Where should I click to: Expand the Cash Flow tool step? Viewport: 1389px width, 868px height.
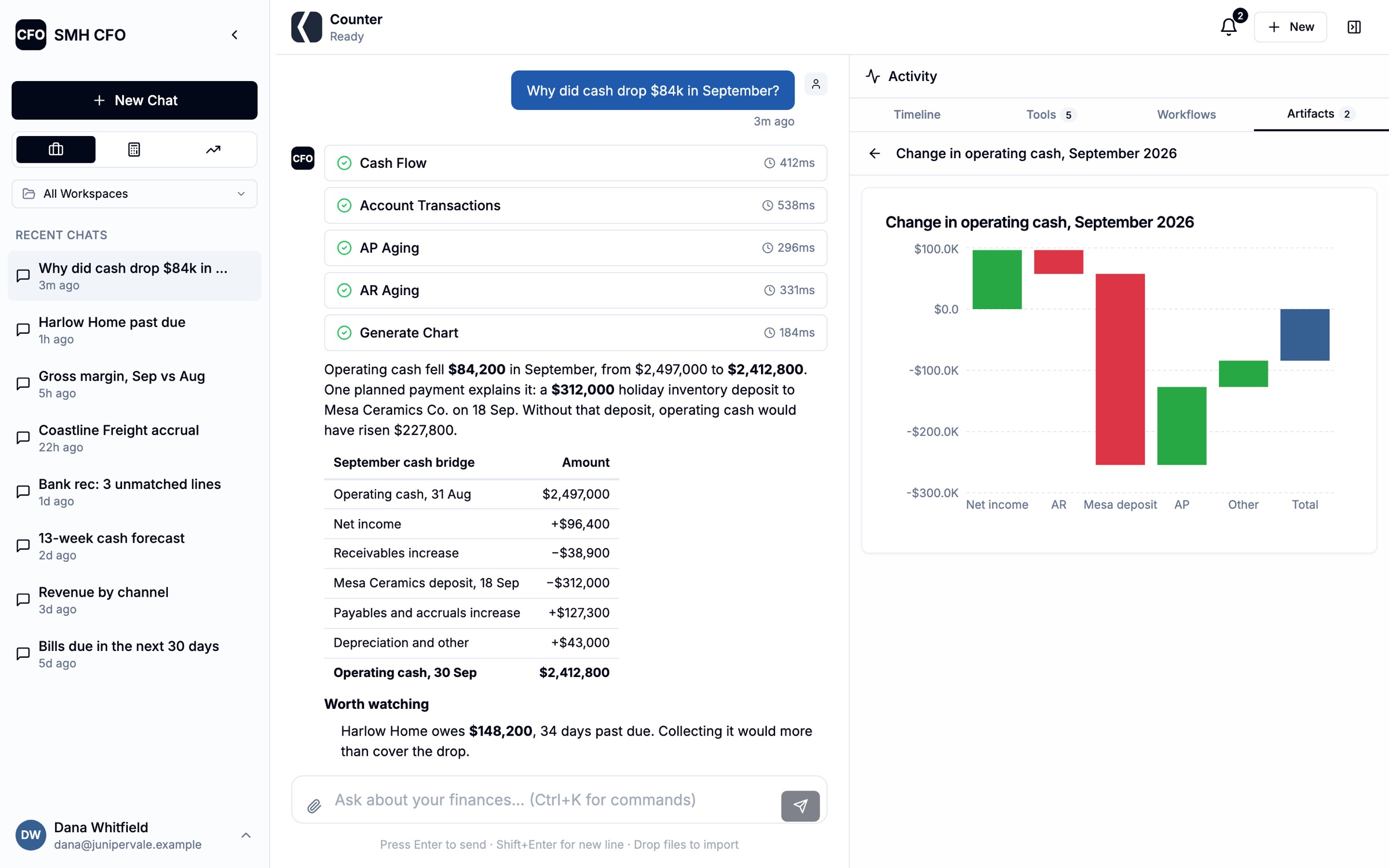(575, 163)
